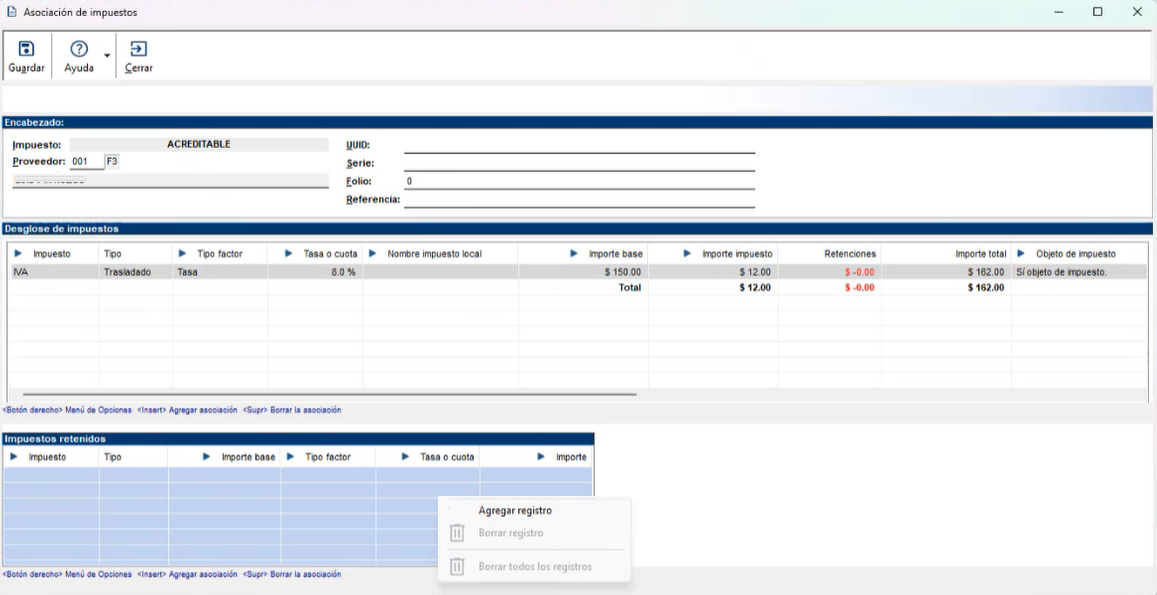The image size is (1157, 595).
Task: Click the Cerrar exit icon
Action: [138, 49]
